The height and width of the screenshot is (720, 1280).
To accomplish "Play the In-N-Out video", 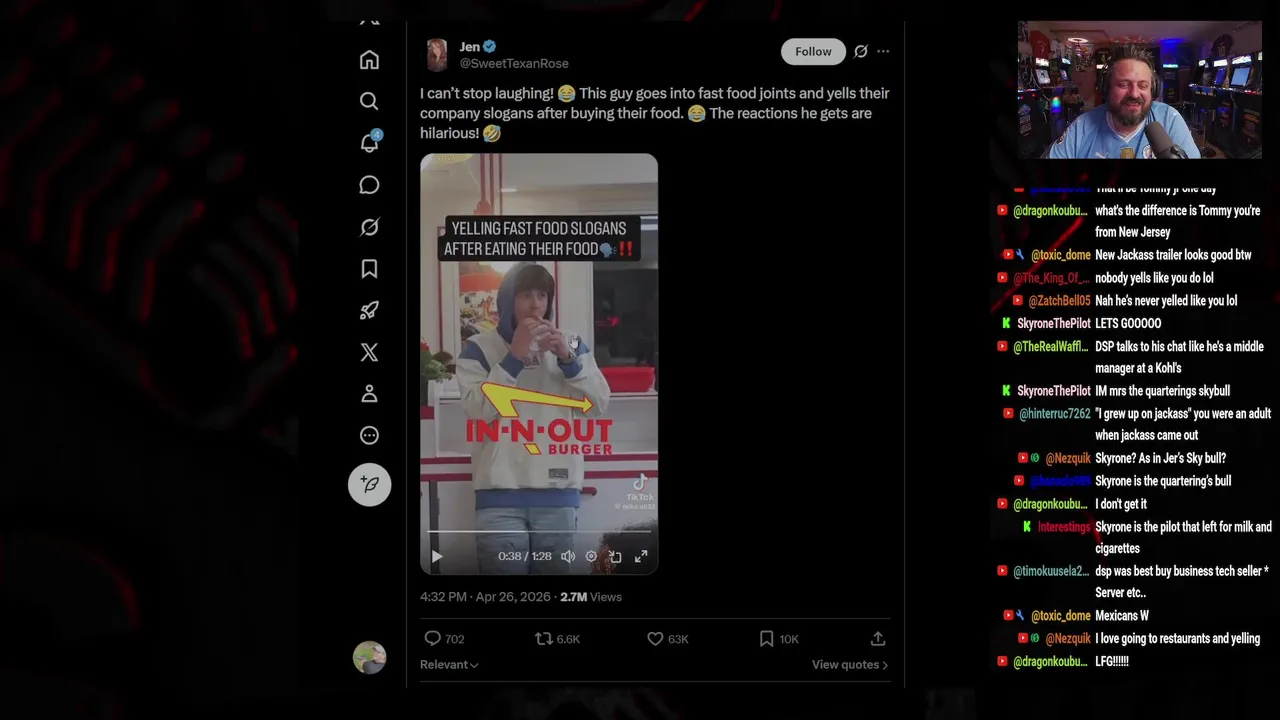I will (x=437, y=556).
